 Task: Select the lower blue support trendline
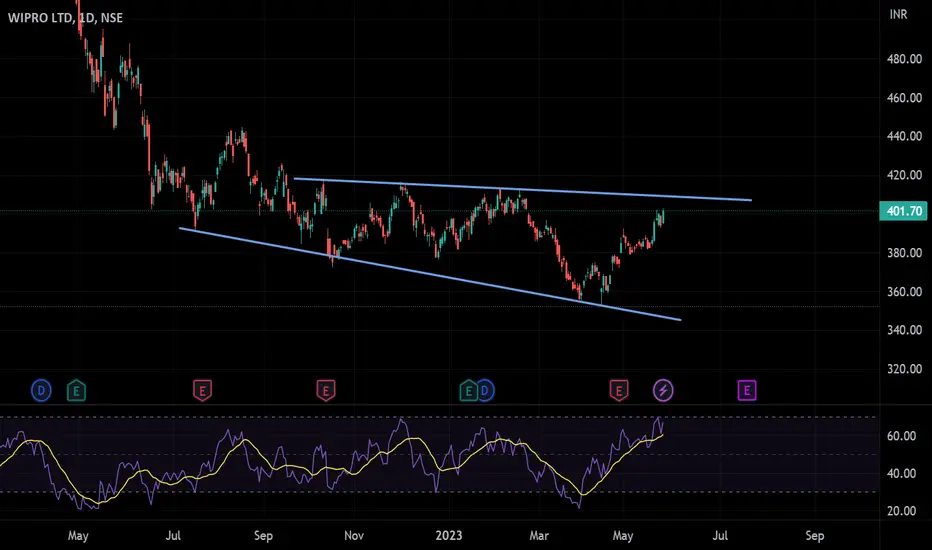pos(430,274)
